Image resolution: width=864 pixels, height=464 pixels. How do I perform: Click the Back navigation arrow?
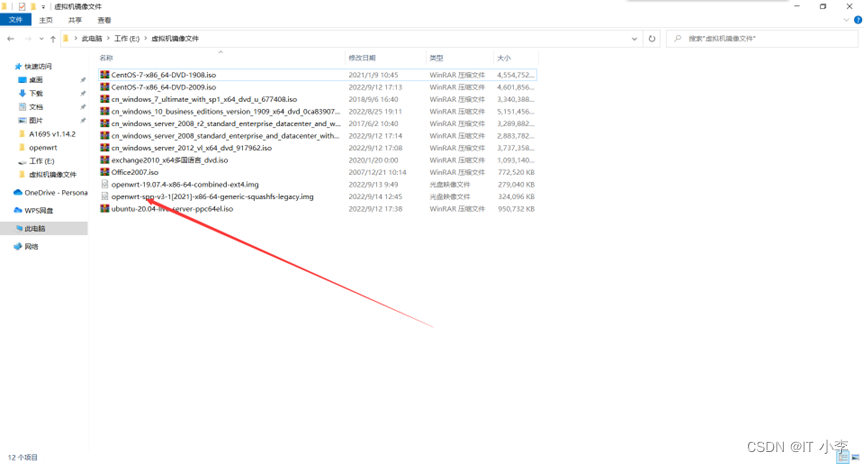point(10,39)
